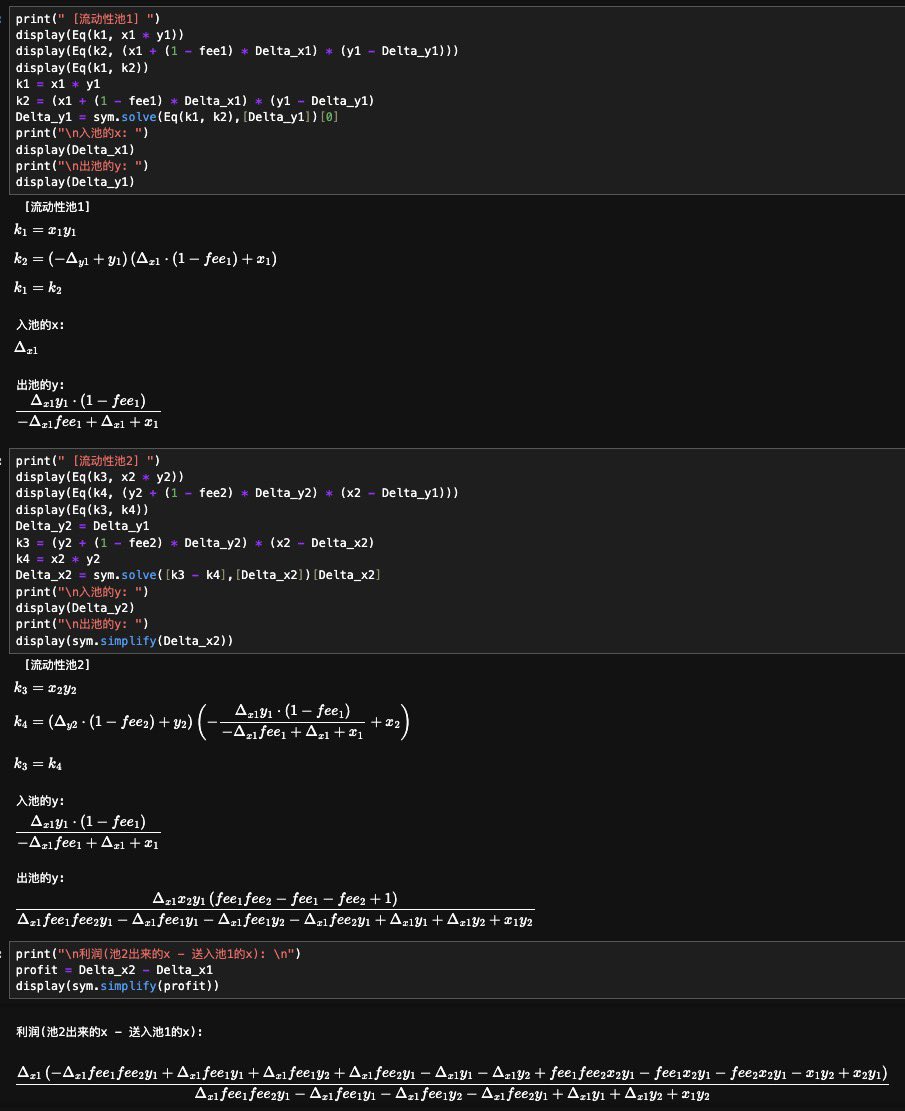Viewport: 905px width, 1111px height.
Task: Click the print("[流动性池2]") code line
Action: pos(87,461)
